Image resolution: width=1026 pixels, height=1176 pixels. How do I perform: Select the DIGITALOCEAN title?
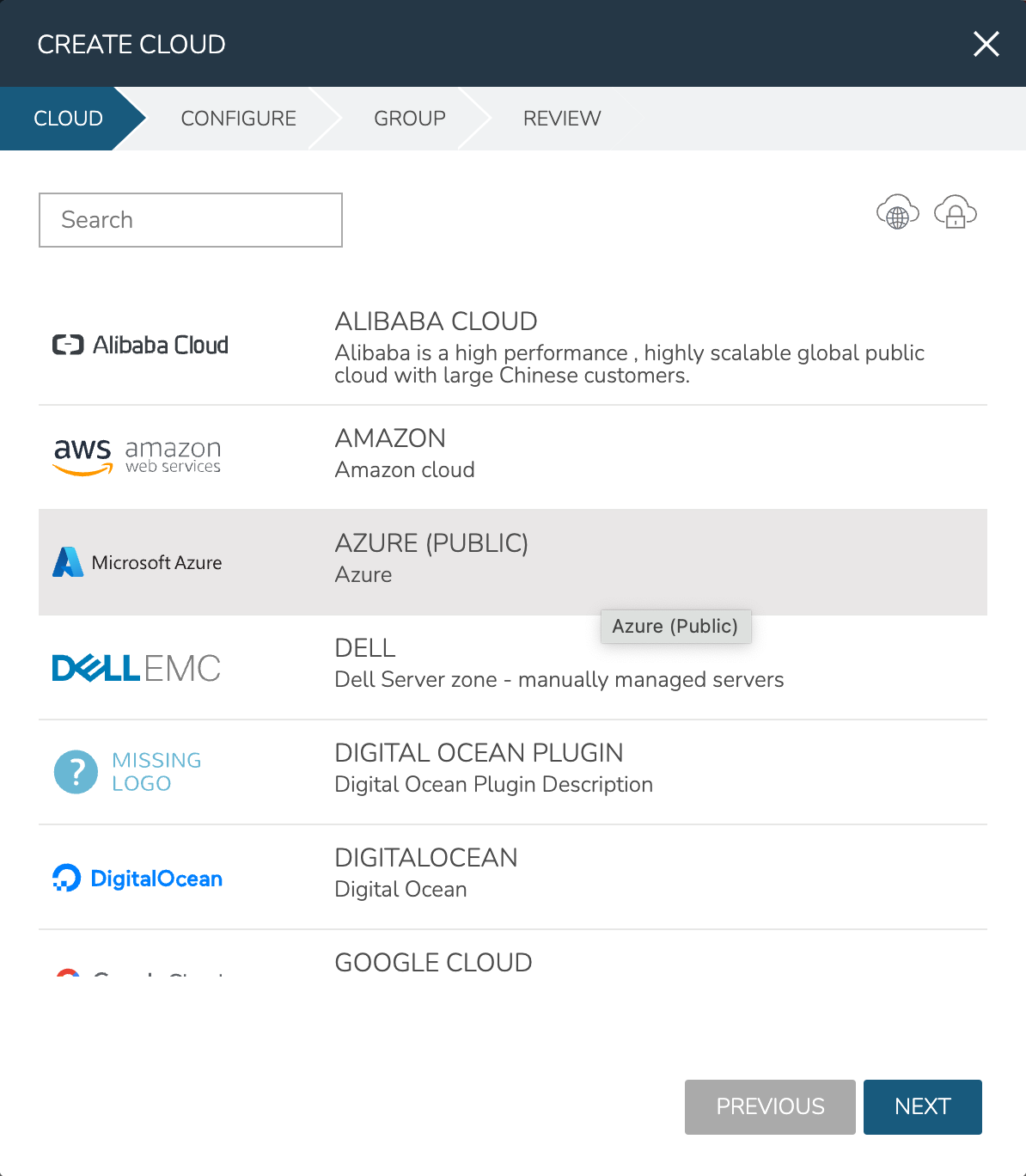[426, 858]
